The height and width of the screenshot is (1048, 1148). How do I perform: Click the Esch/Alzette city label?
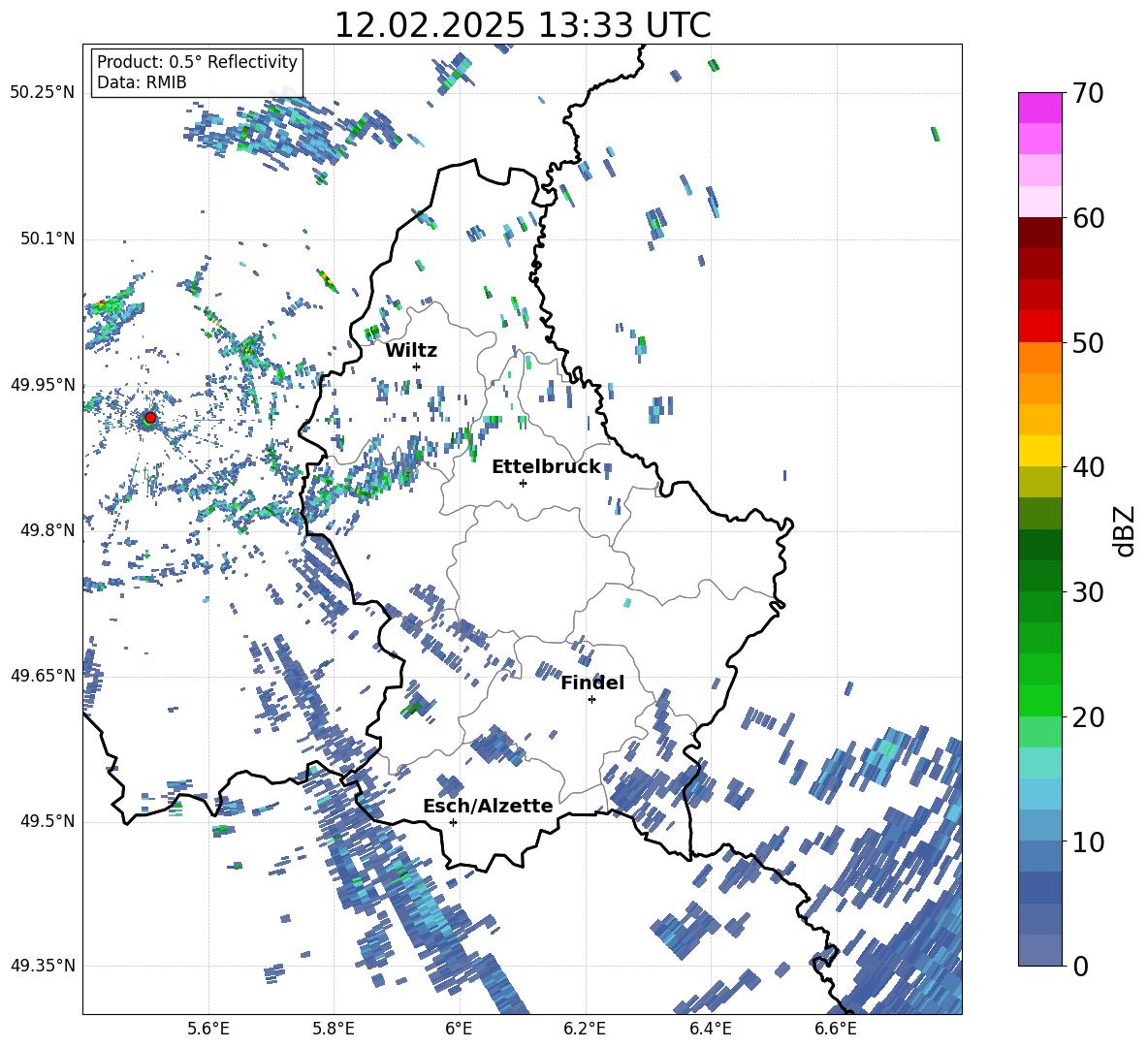[x=488, y=807]
